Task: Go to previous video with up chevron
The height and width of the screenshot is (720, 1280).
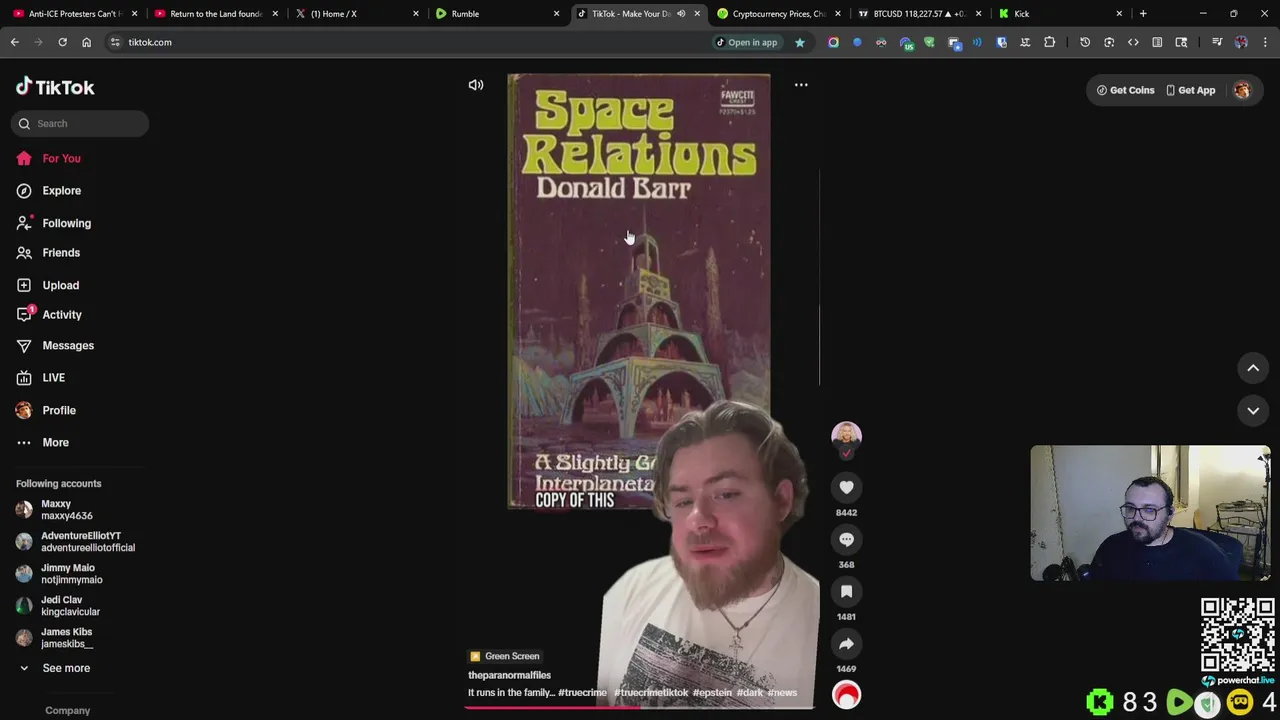Action: 1253,368
